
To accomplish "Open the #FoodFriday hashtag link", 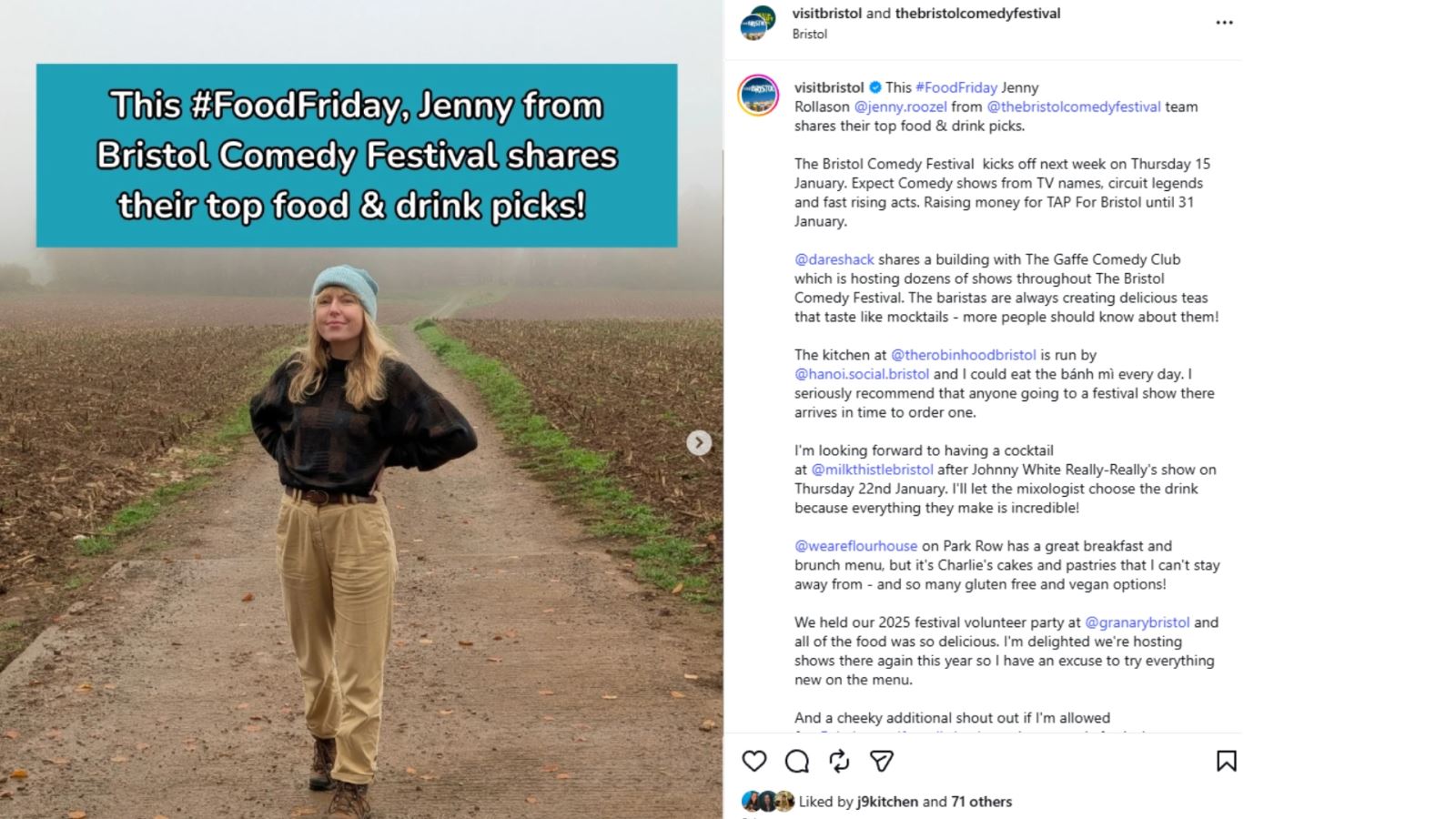I will 956,87.
